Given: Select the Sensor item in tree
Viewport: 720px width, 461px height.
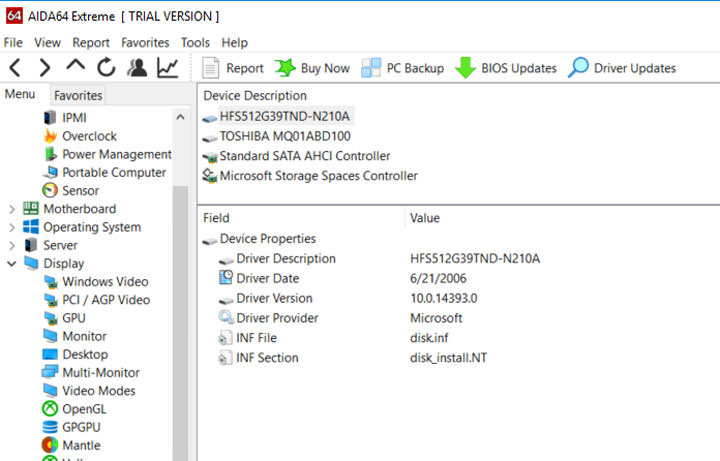Looking at the screenshot, I should coord(80,190).
